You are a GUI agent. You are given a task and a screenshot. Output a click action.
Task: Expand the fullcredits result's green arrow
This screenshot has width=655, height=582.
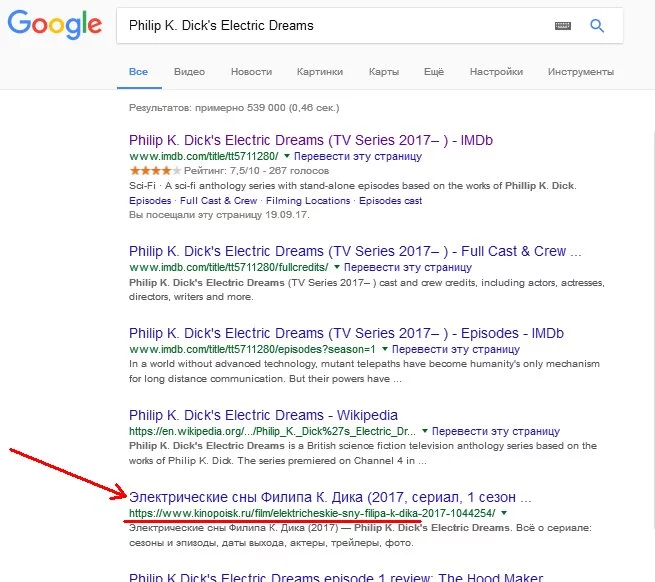tap(337, 268)
